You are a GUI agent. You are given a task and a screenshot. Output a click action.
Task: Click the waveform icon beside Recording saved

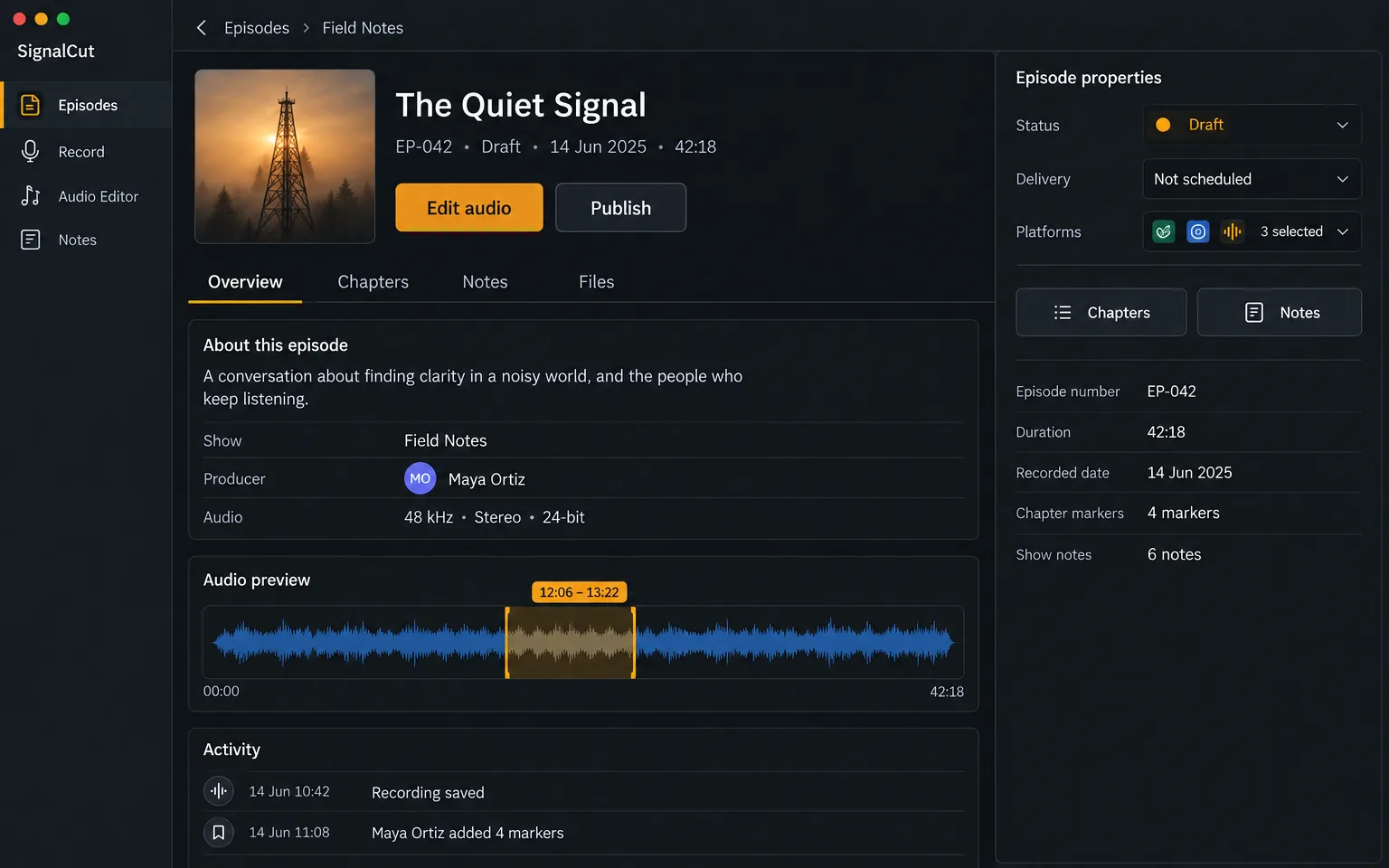pyautogui.click(x=219, y=791)
